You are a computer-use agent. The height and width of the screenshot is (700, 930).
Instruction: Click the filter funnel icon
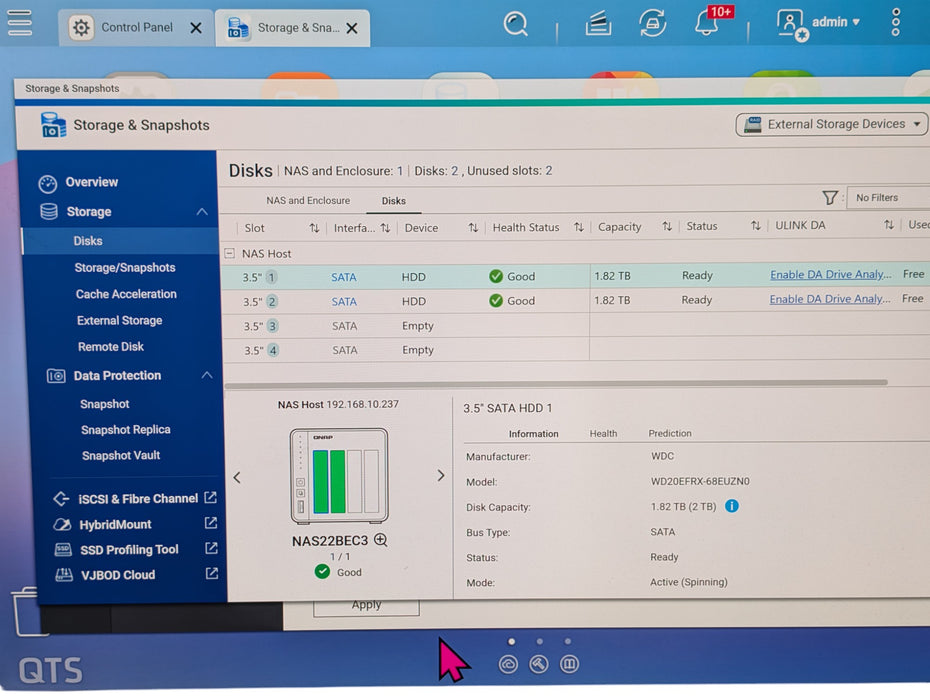pyautogui.click(x=830, y=198)
